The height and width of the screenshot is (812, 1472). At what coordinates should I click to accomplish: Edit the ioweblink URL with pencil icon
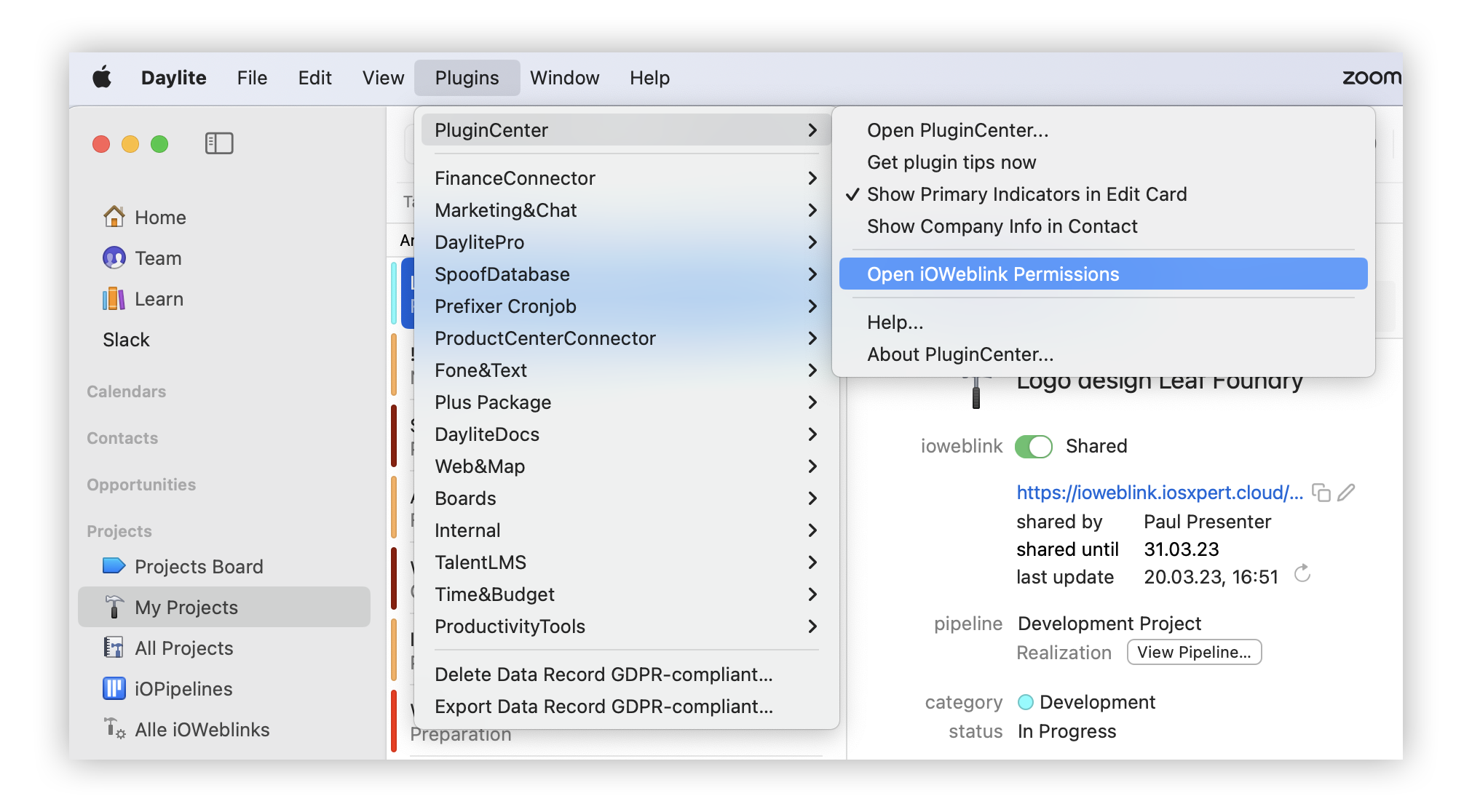click(x=1347, y=493)
